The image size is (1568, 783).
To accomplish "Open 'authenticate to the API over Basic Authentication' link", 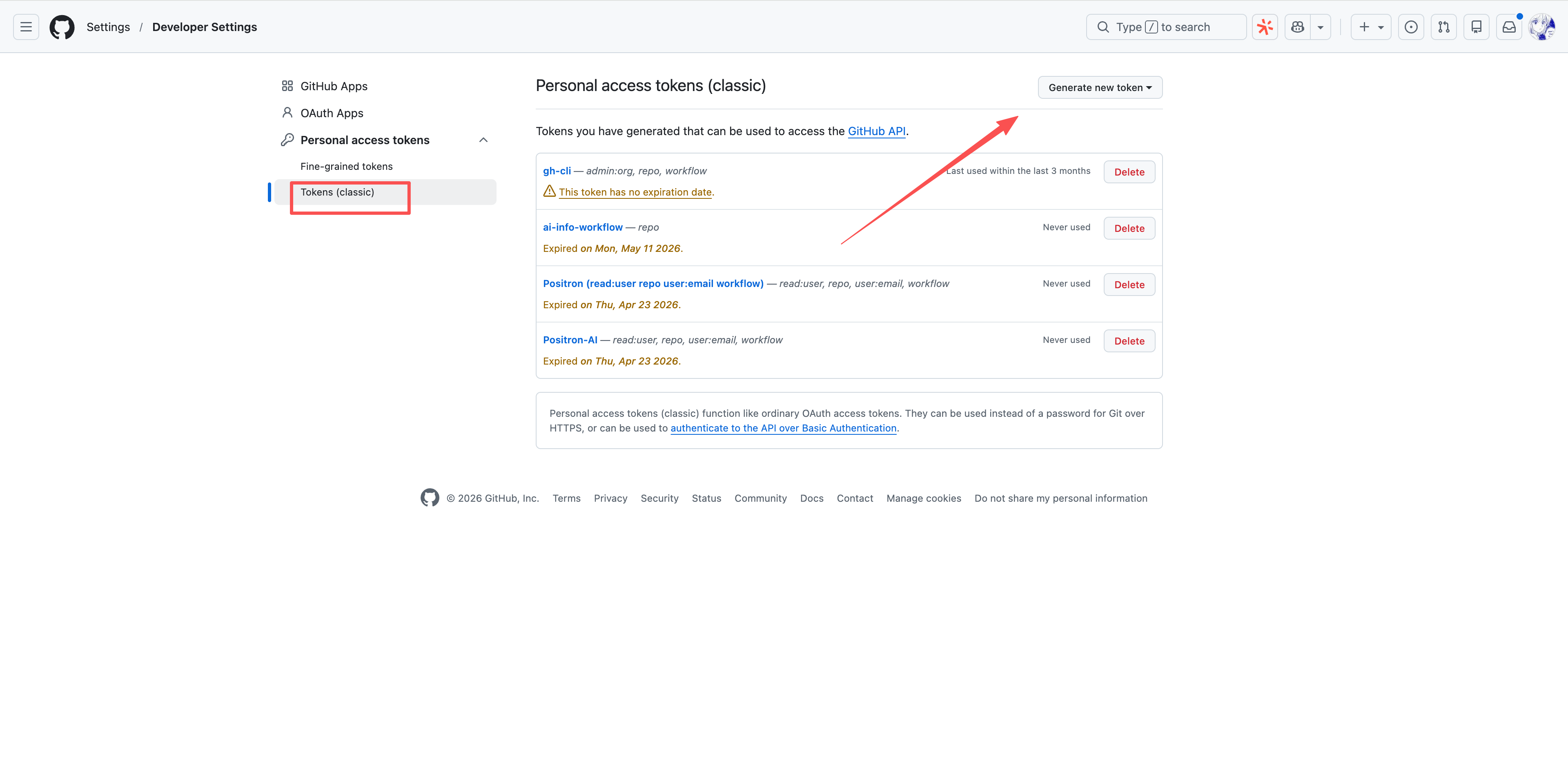I will coord(784,428).
